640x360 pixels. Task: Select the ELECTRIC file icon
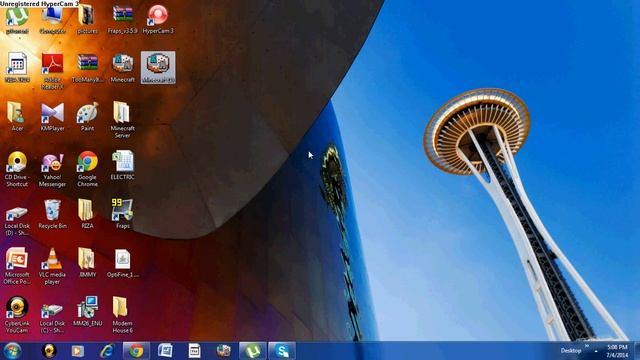coord(122,165)
